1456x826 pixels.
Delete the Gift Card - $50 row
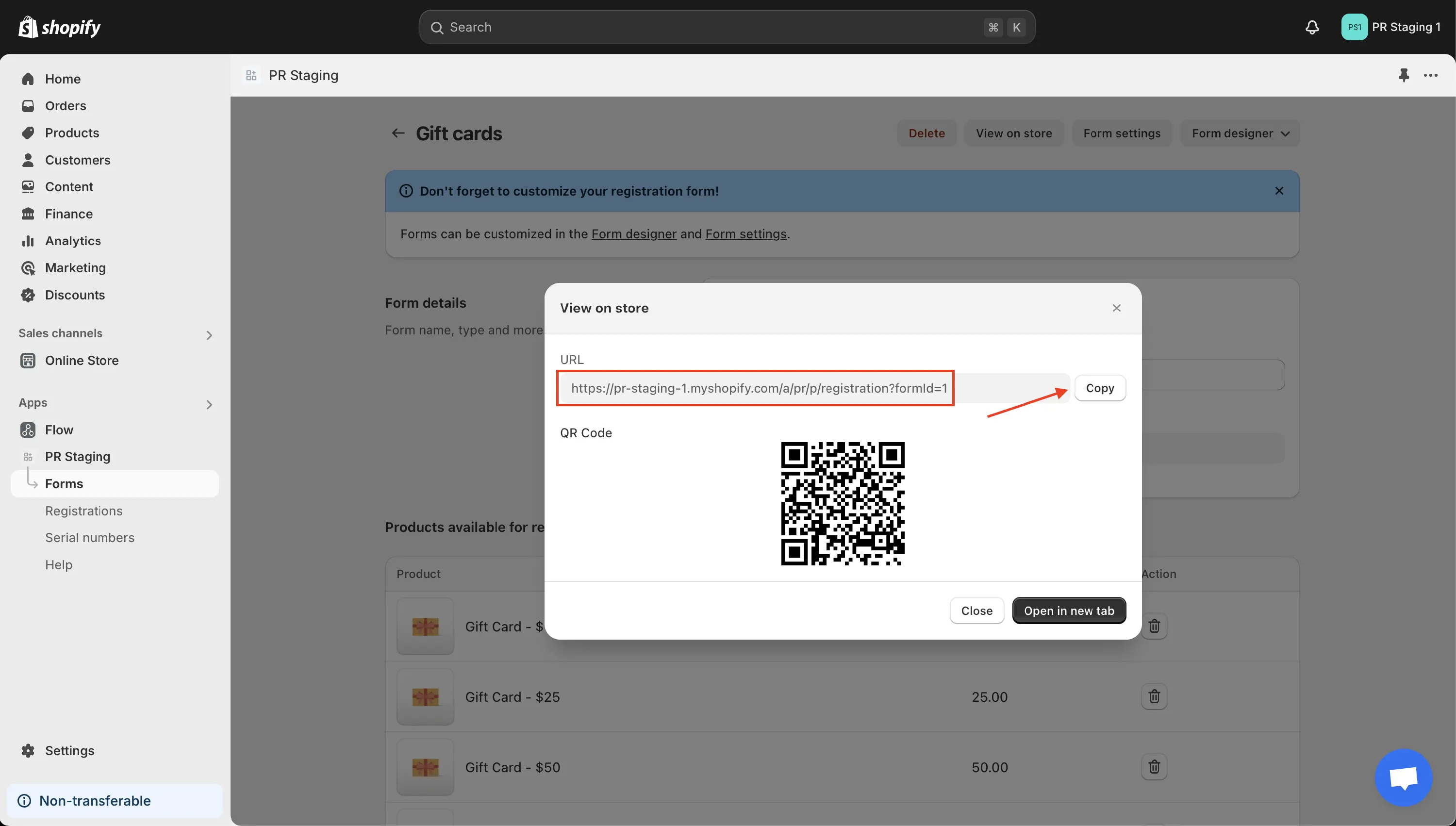[1154, 767]
